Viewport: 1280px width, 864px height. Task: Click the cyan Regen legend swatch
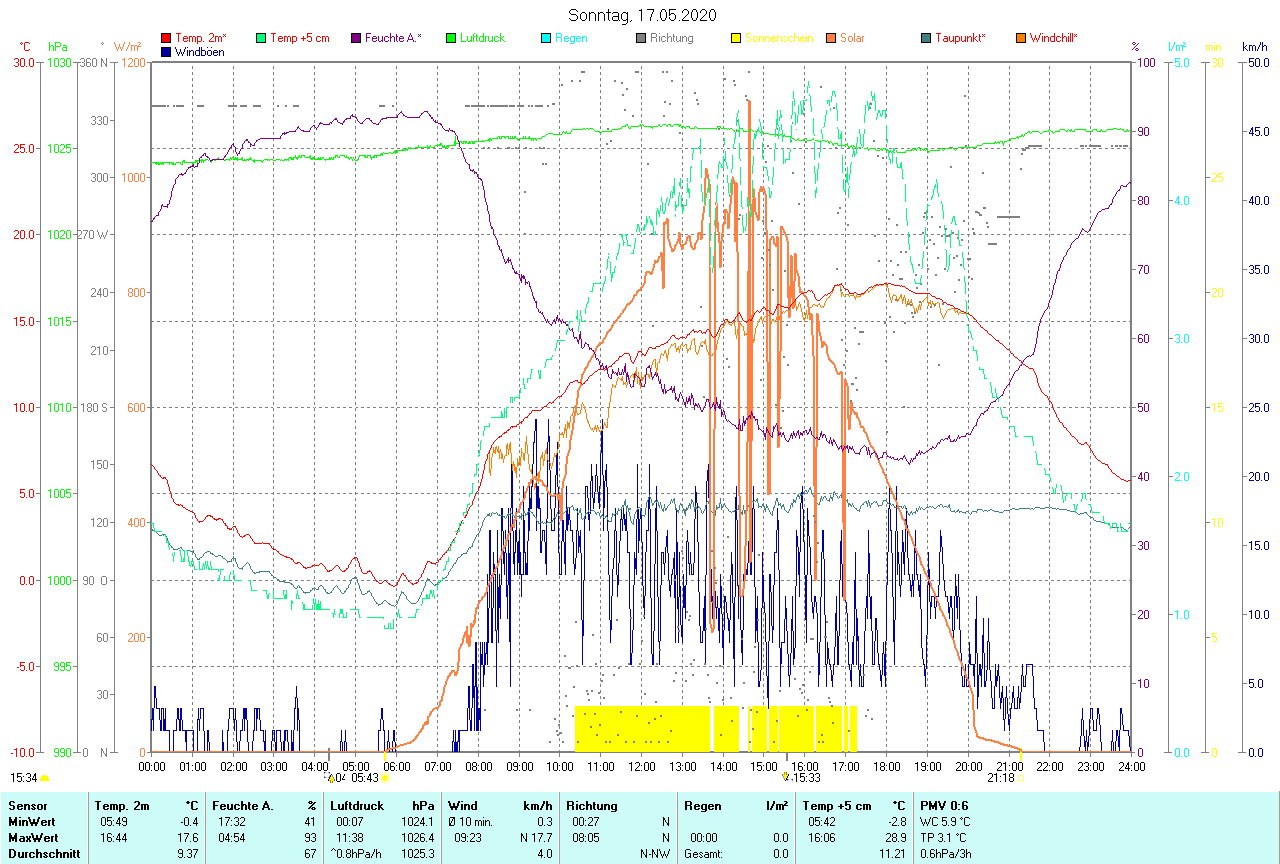(x=546, y=38)
